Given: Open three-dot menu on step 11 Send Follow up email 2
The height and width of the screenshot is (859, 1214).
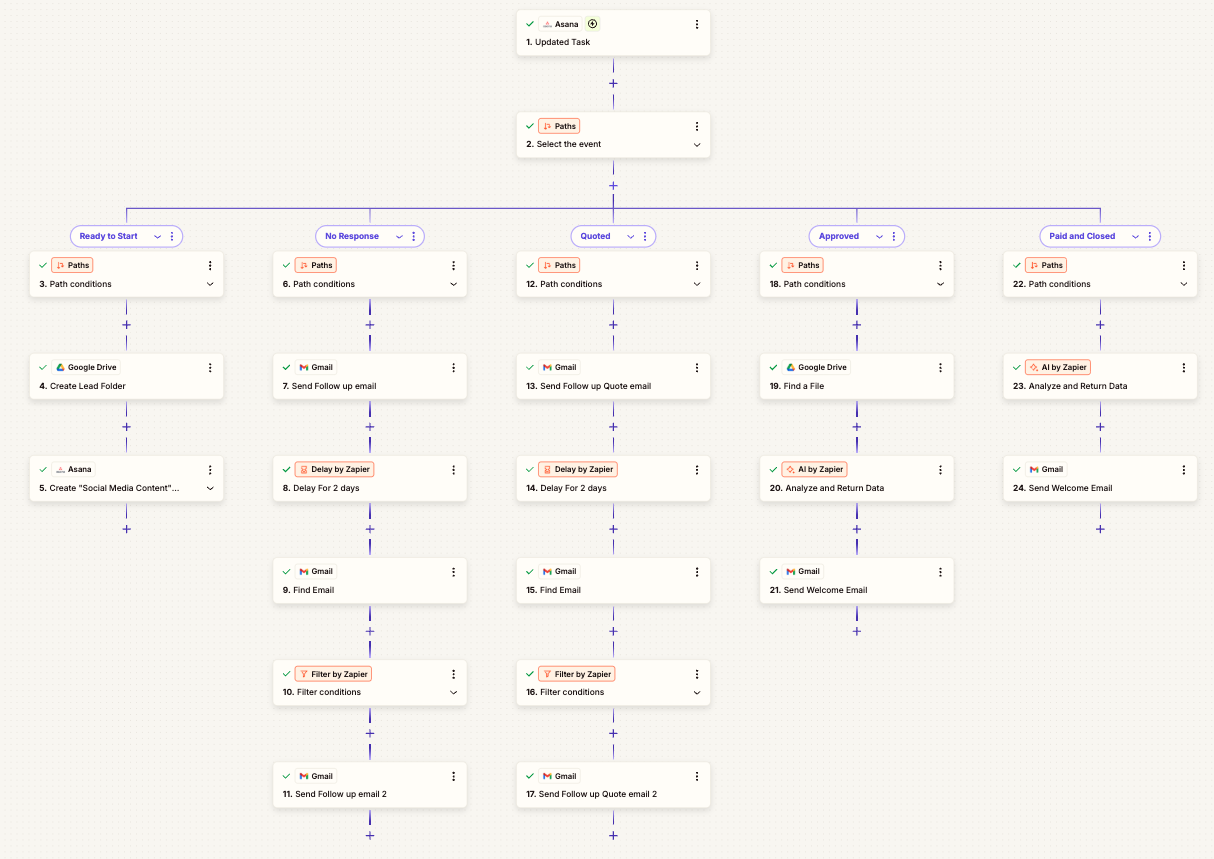Looking at the screenshot, I should pos(453,776).
